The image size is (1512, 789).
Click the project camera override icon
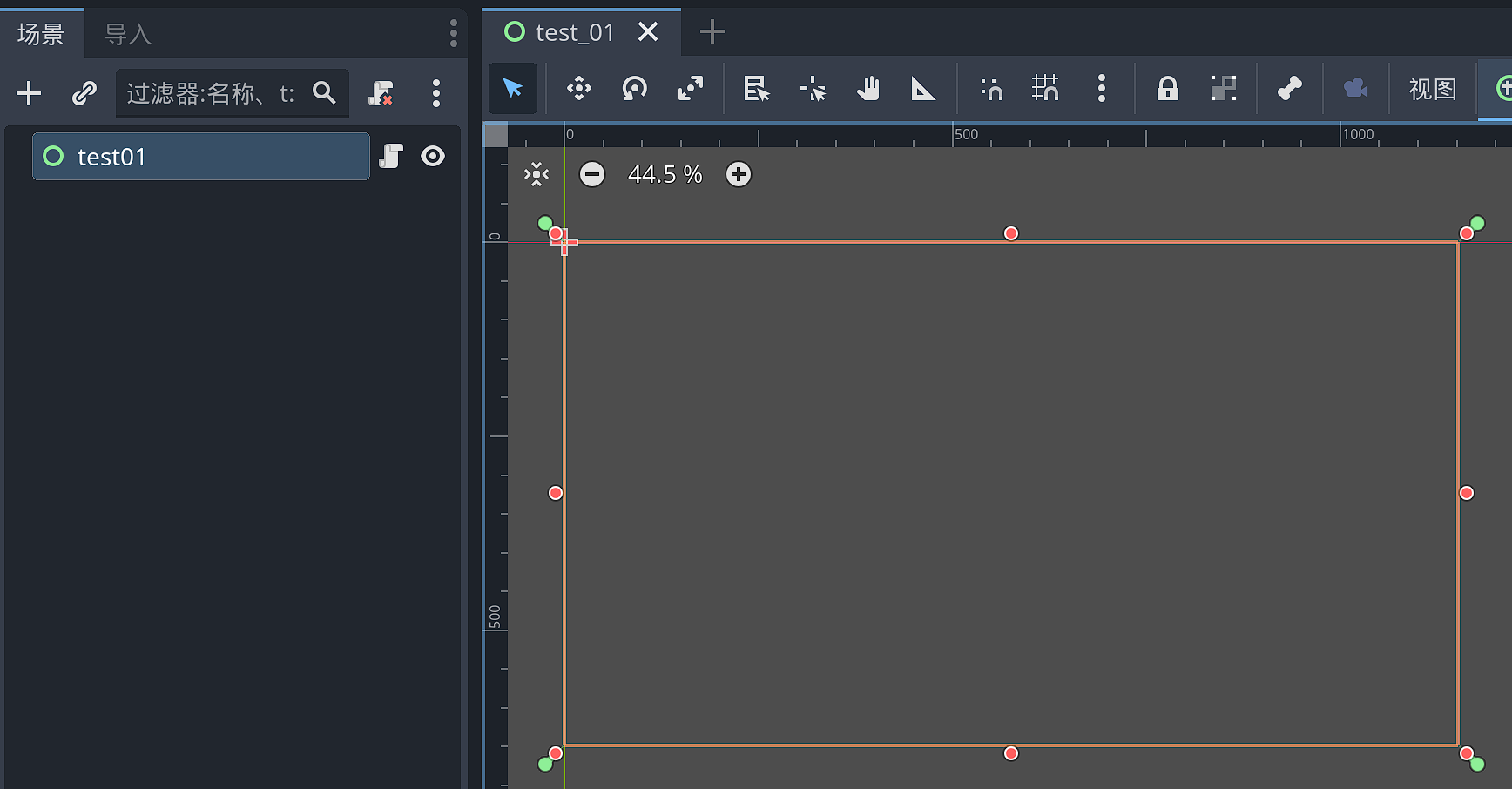pos(1355,88)
